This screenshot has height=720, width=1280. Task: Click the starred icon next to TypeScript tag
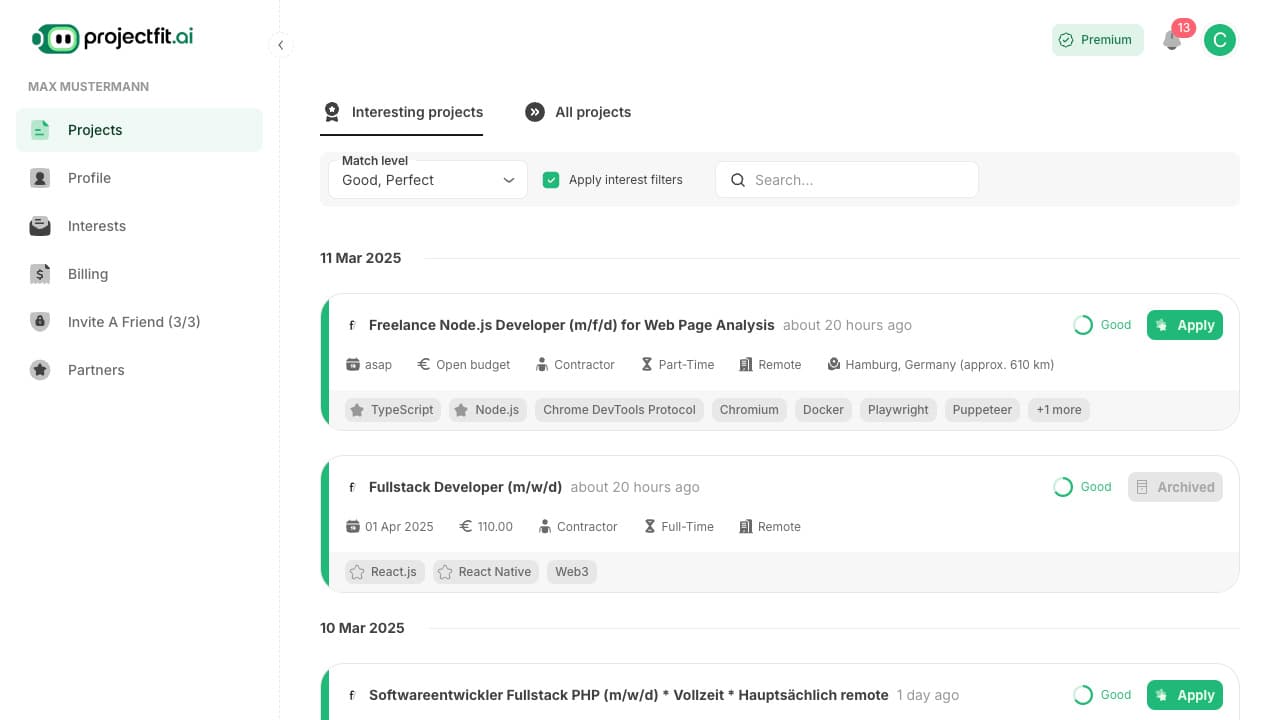[359, 409]
